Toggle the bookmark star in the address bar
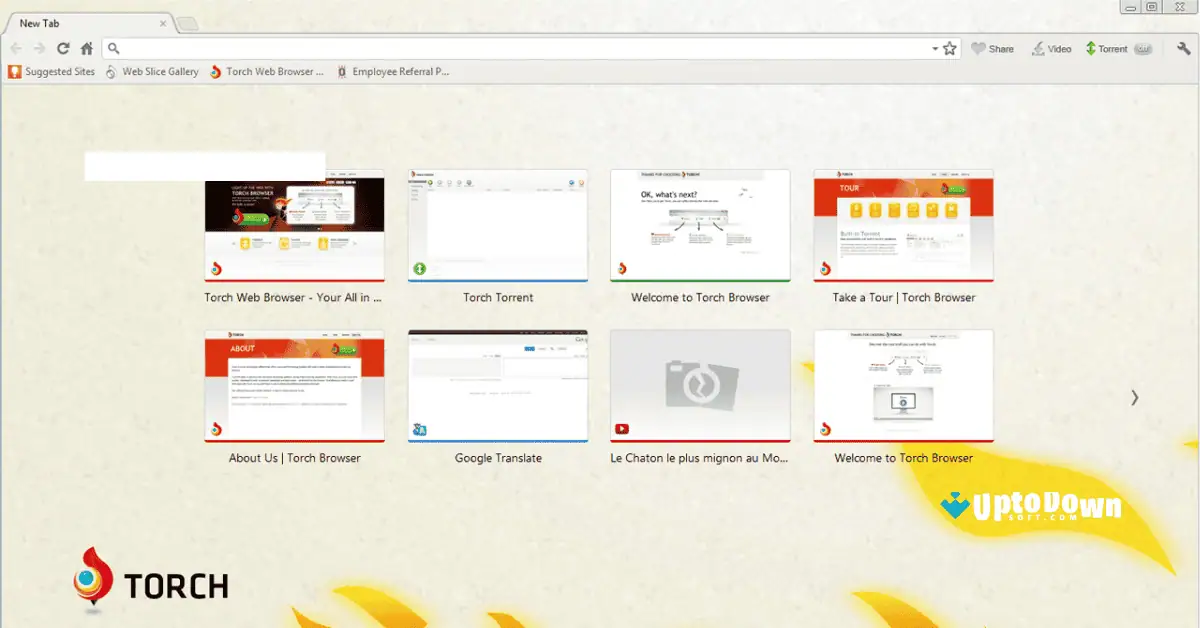This screenshot has height=628, width=1200. pos(947,47)
